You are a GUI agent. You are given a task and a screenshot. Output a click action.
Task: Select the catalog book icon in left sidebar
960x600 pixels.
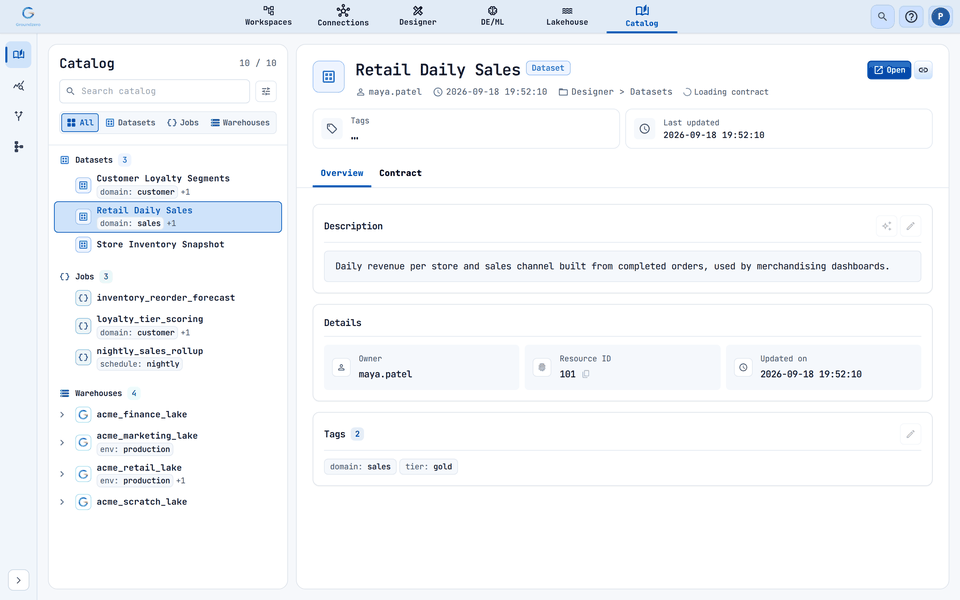point(18,54)
